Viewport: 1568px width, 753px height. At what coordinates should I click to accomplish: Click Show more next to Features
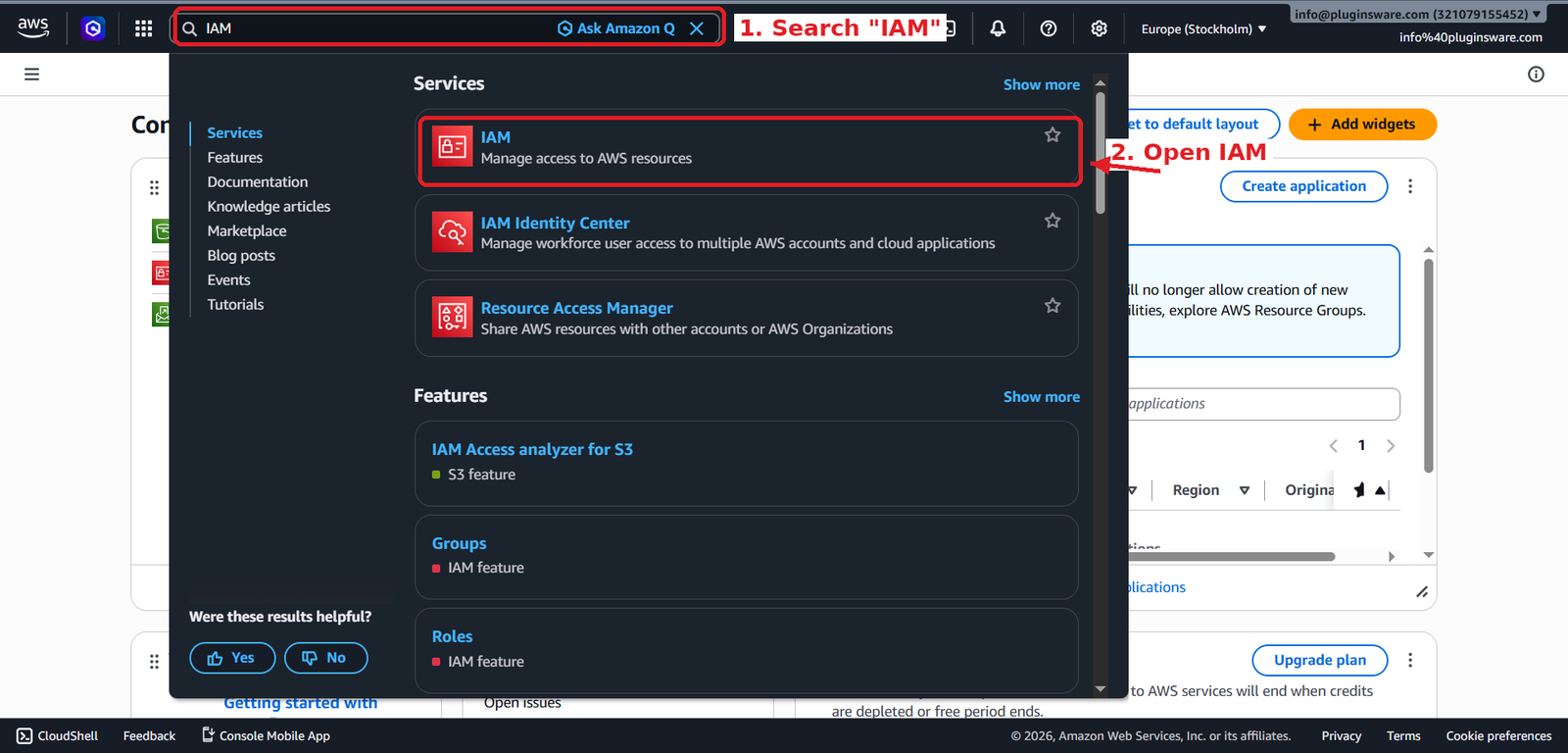tap(1042, 397)
